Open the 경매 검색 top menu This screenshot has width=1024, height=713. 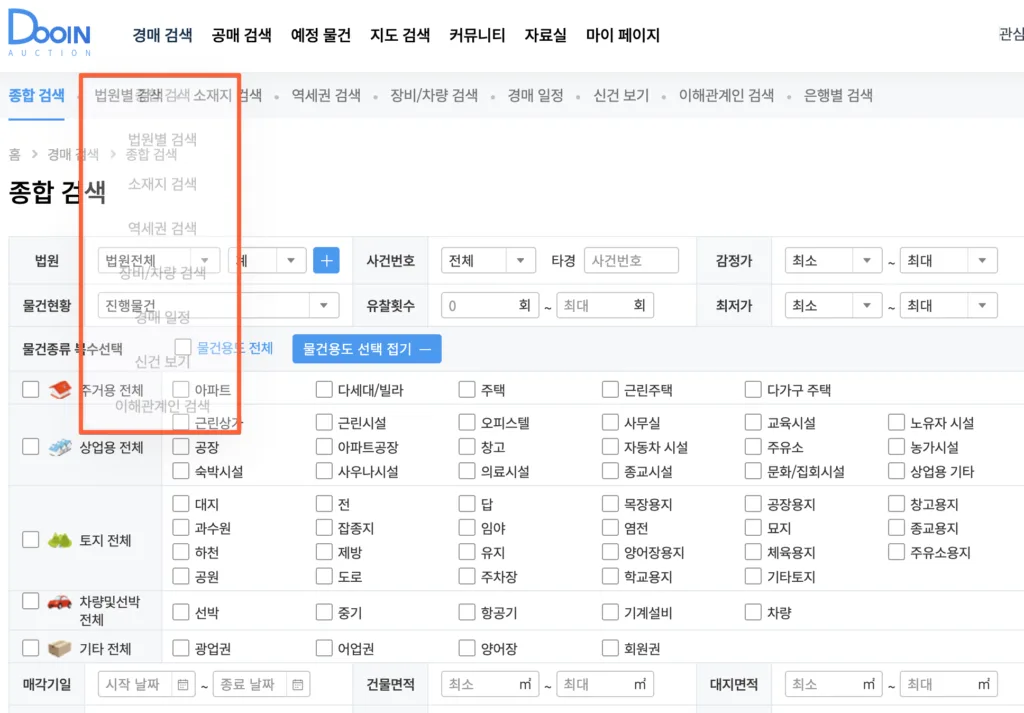162,35
